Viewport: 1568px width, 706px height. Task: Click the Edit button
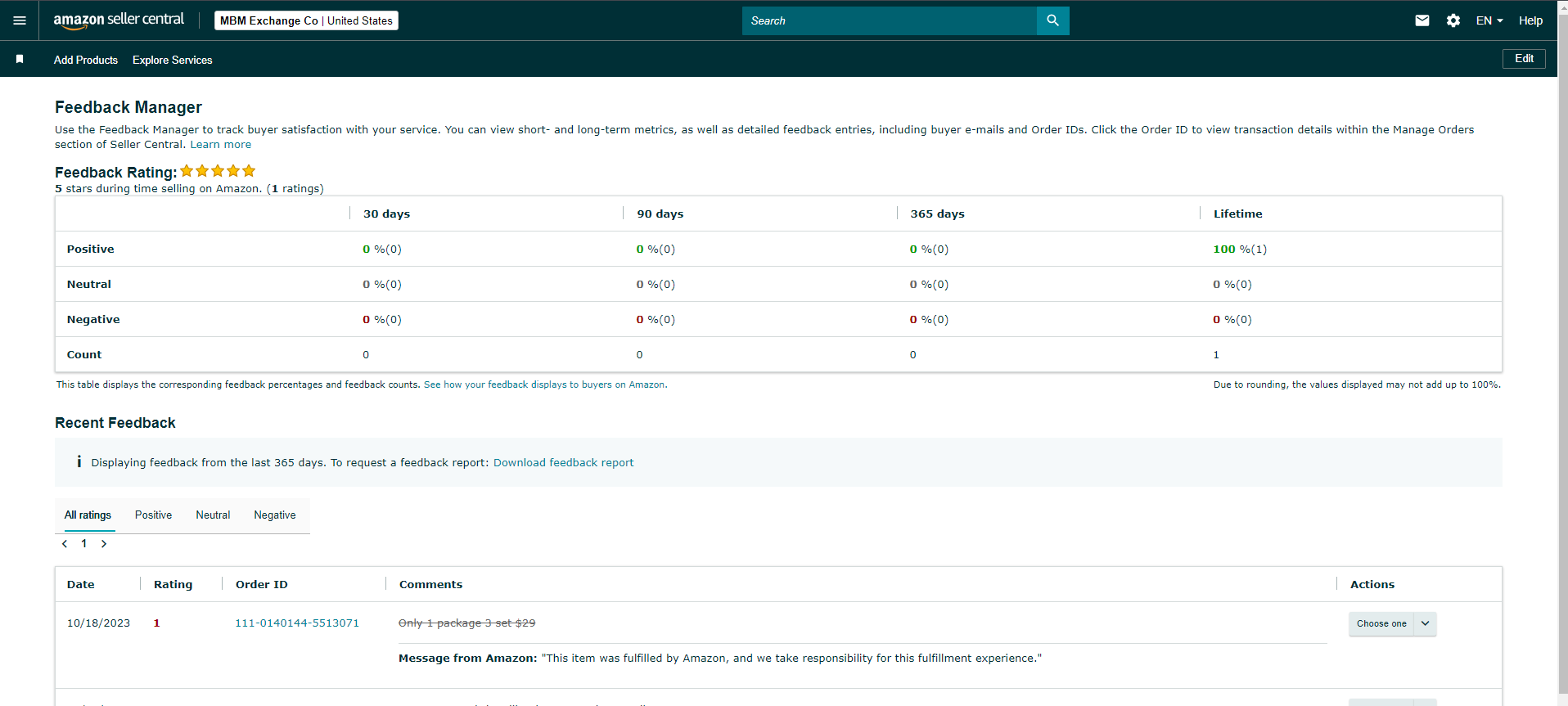1524,59
